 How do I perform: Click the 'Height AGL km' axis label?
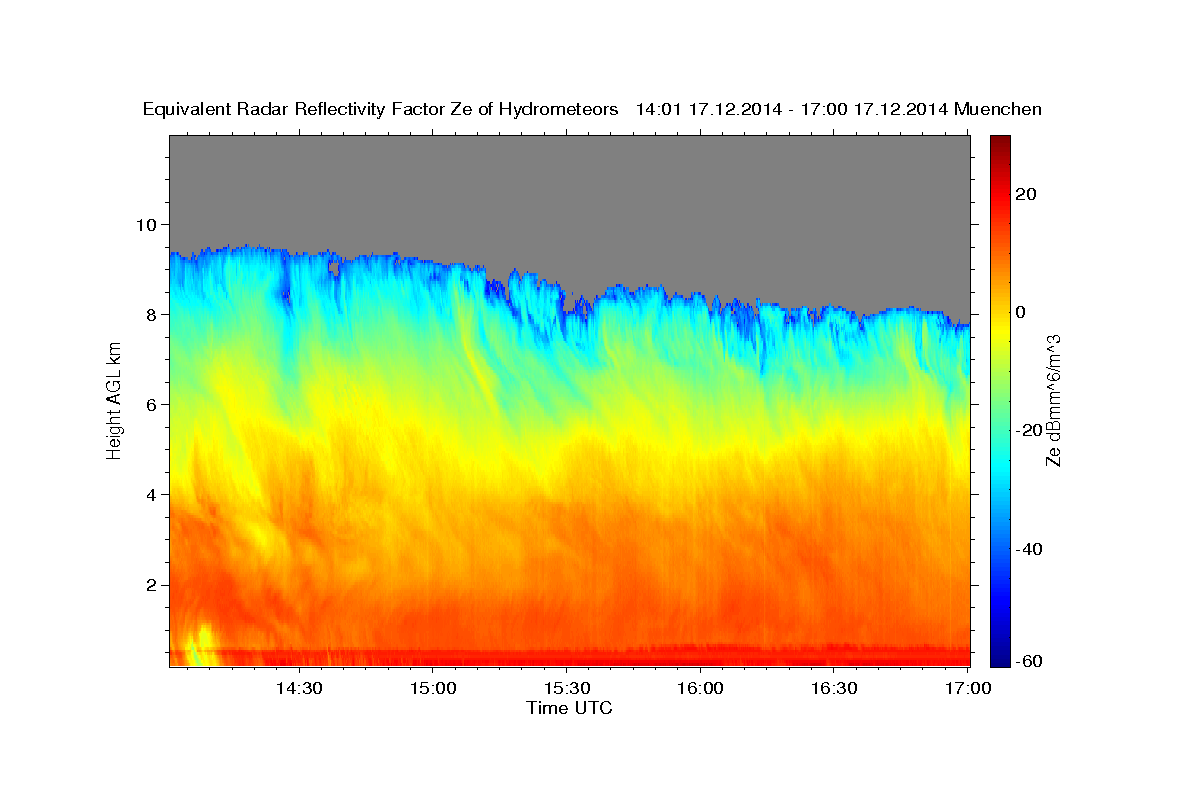(115, 399)
